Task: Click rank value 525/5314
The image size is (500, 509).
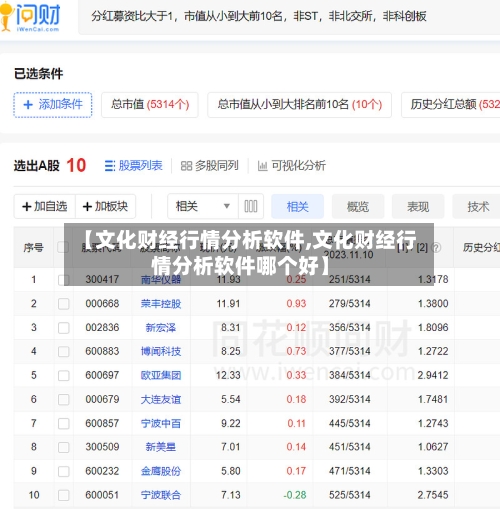Action: click(x=350, y=495)
